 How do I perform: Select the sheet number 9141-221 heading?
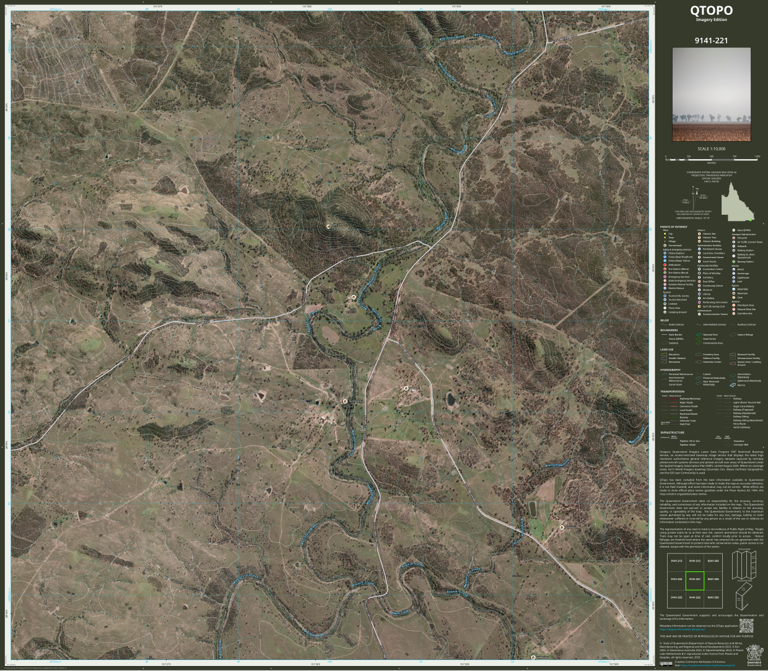point(711,41)
